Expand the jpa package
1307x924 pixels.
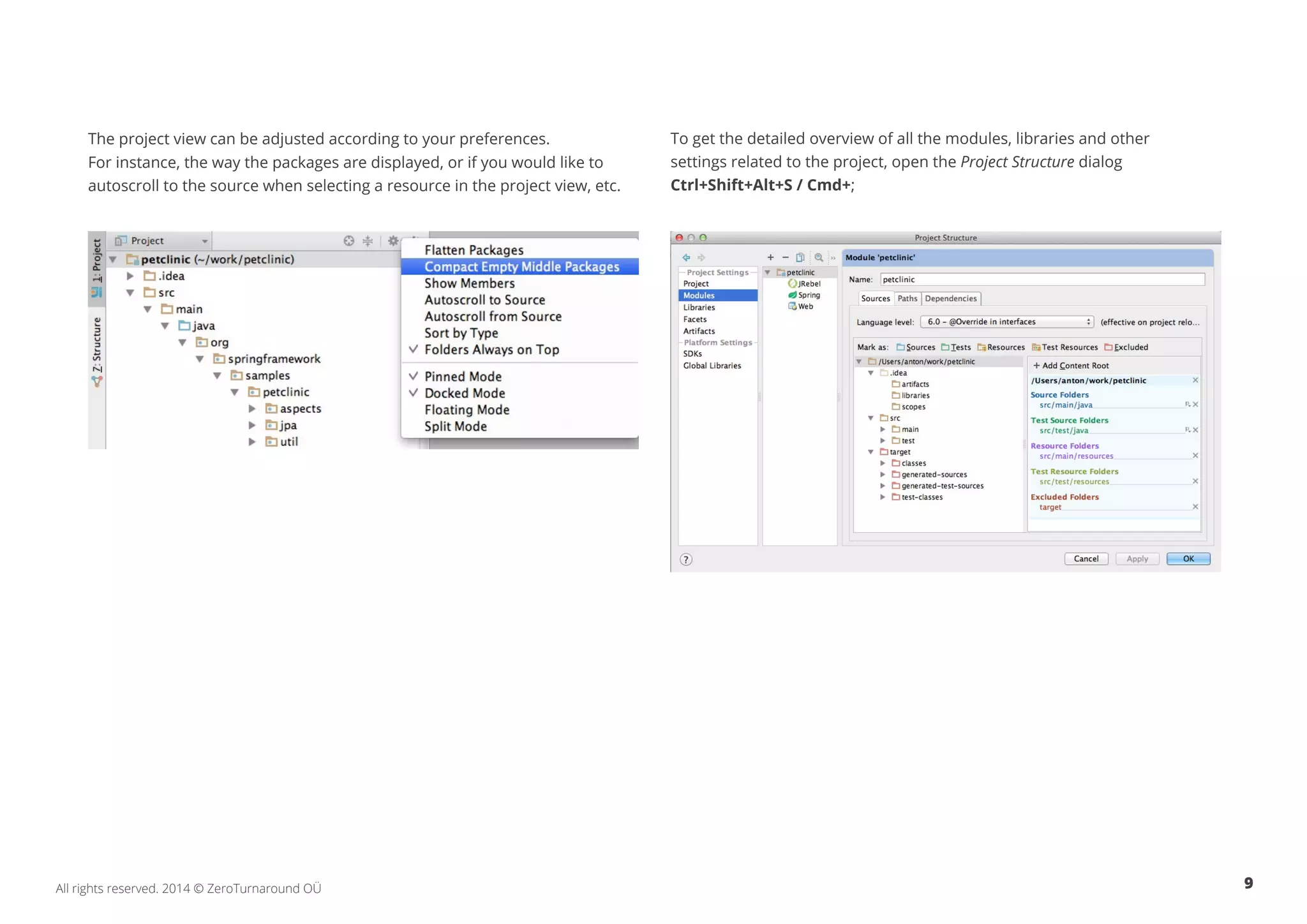[251, 426]
